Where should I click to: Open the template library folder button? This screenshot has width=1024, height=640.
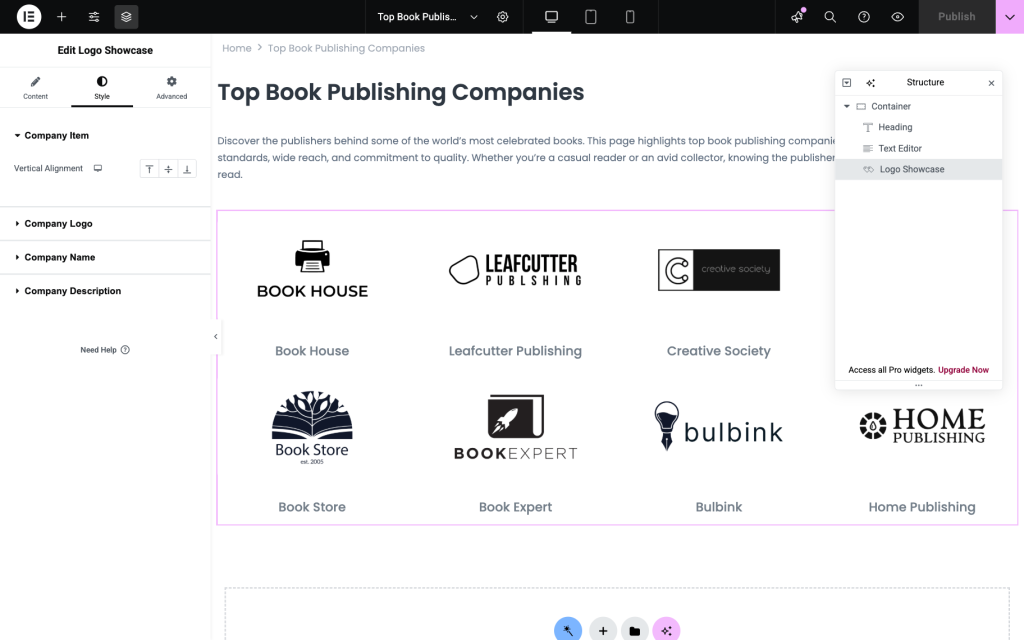coord(635,630)
